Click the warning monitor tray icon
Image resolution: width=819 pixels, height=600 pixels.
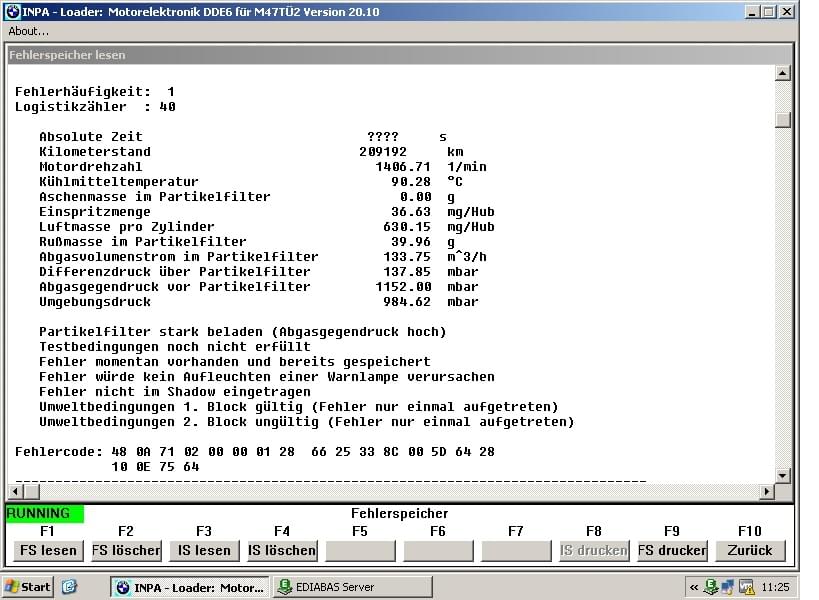pyautogui.click(x=747, y=587)
